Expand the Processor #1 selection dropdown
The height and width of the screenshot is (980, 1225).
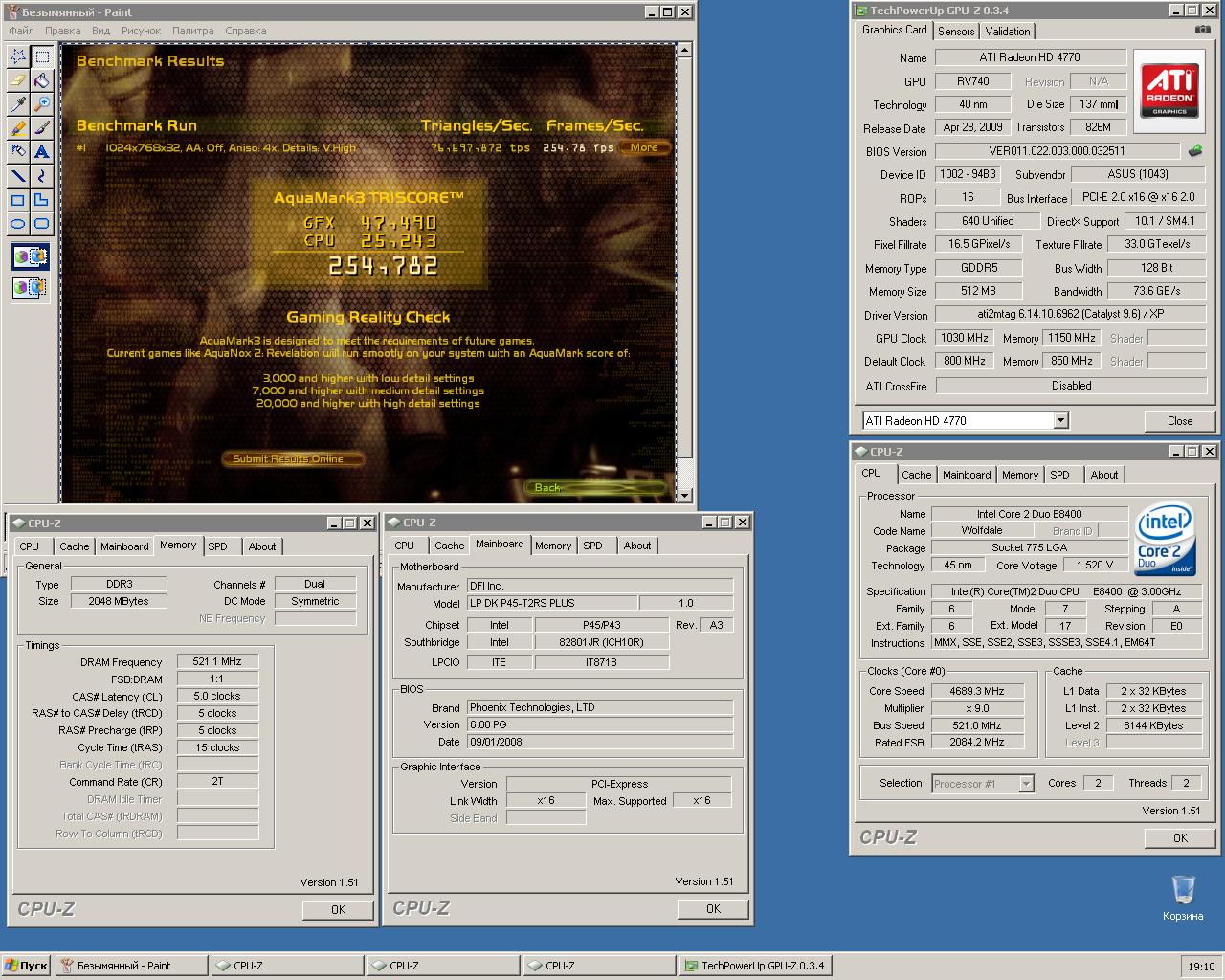(1026, 783)
